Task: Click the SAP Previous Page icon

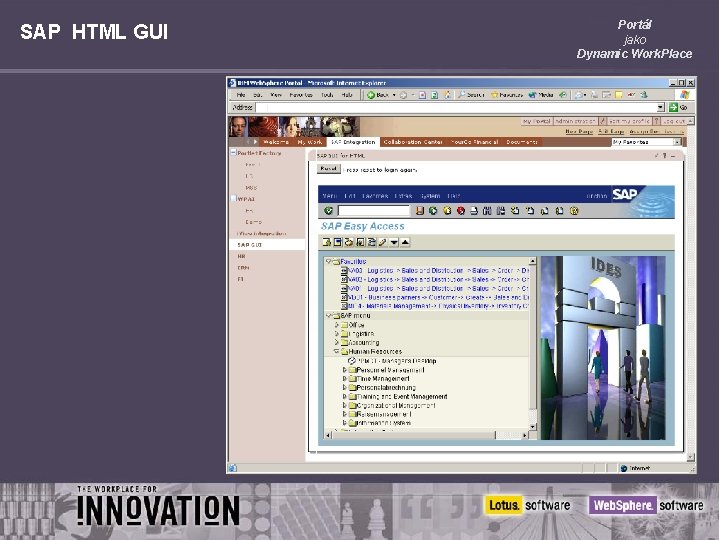Action: click(x=530, y=211)
